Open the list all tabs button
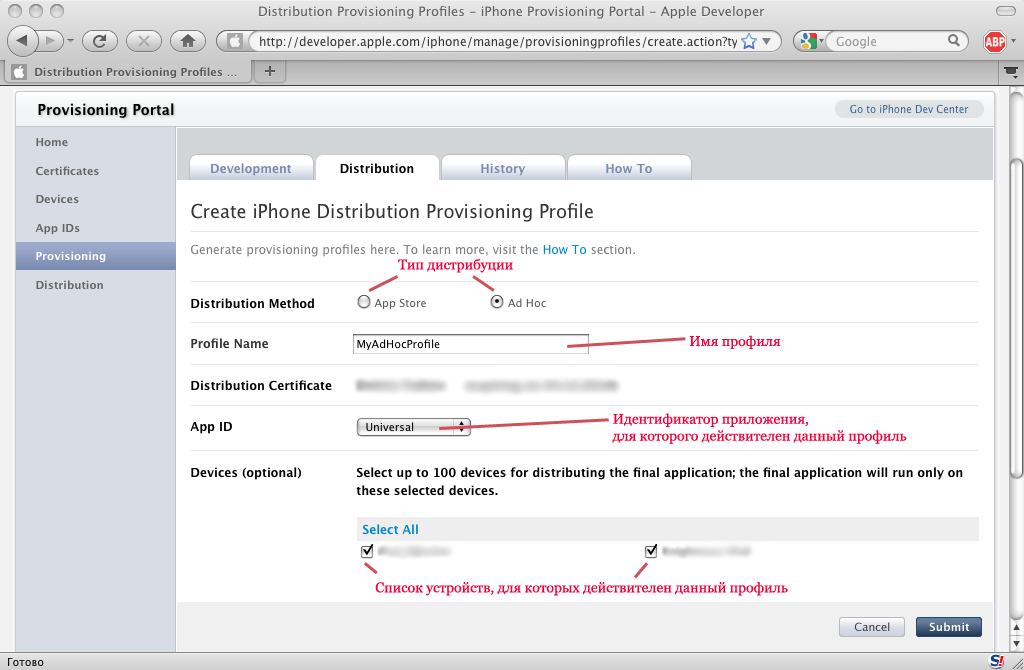Viewport: 1024px width, 670px height. pos(1012,72)
